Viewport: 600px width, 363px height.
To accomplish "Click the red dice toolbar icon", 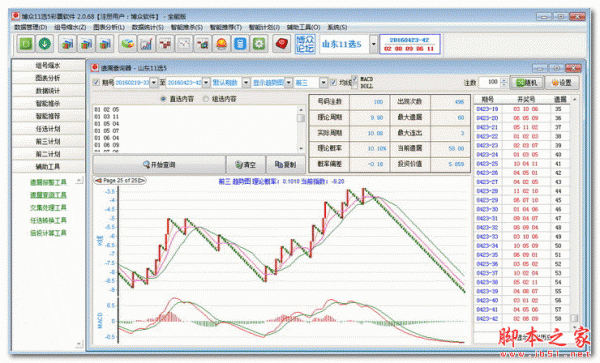I will tap(282, 44).
